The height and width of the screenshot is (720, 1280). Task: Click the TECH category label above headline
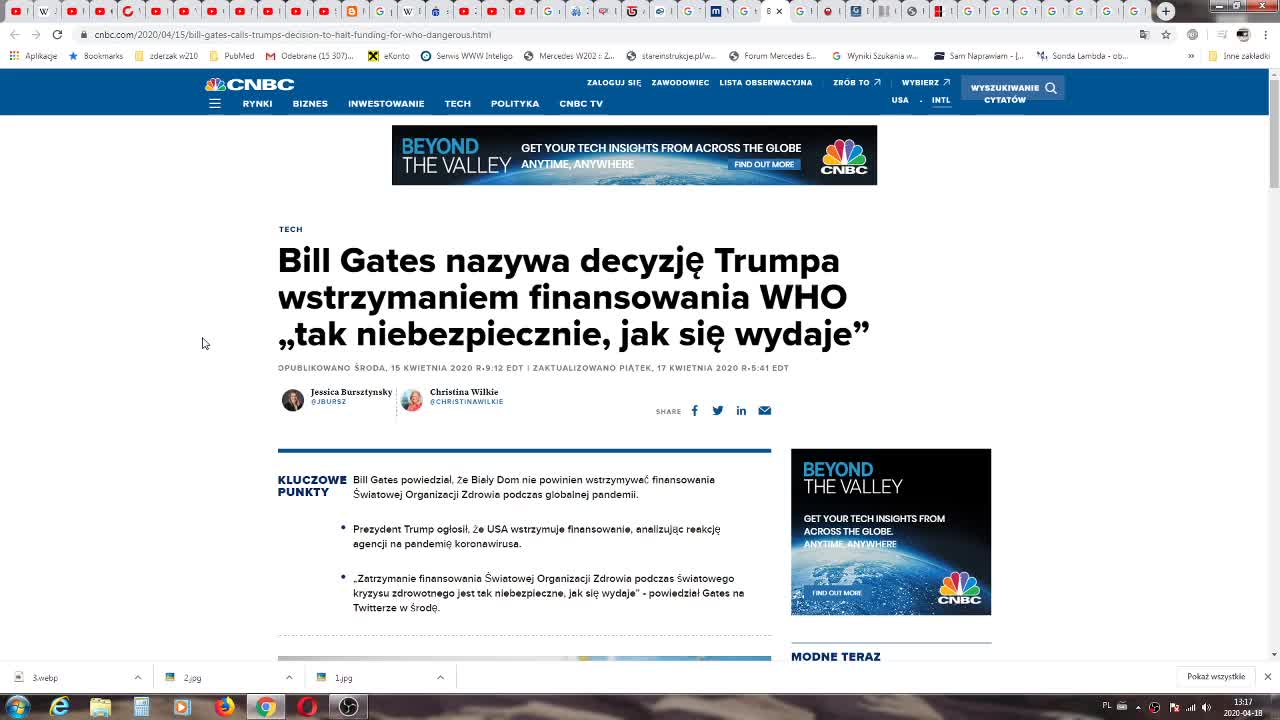[x=290, y=229]
